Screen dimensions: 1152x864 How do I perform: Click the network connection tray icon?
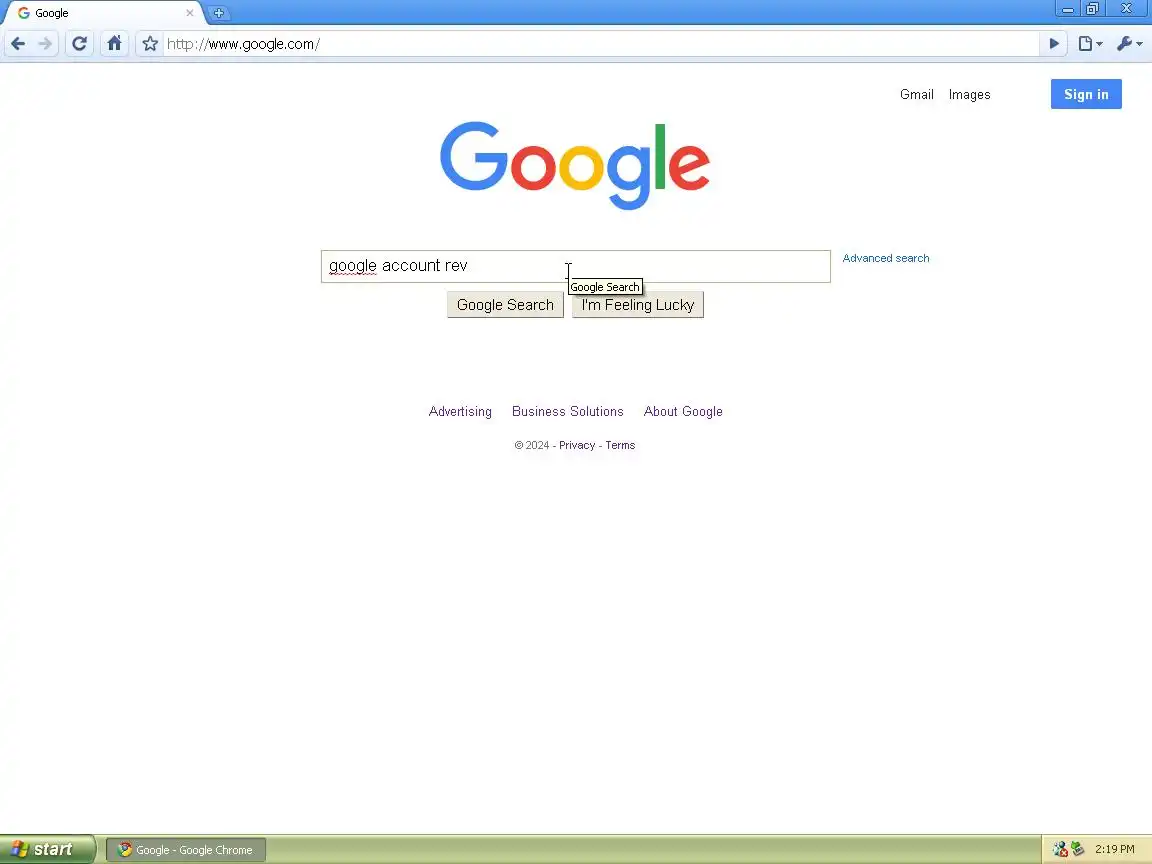click(1059, 849)
